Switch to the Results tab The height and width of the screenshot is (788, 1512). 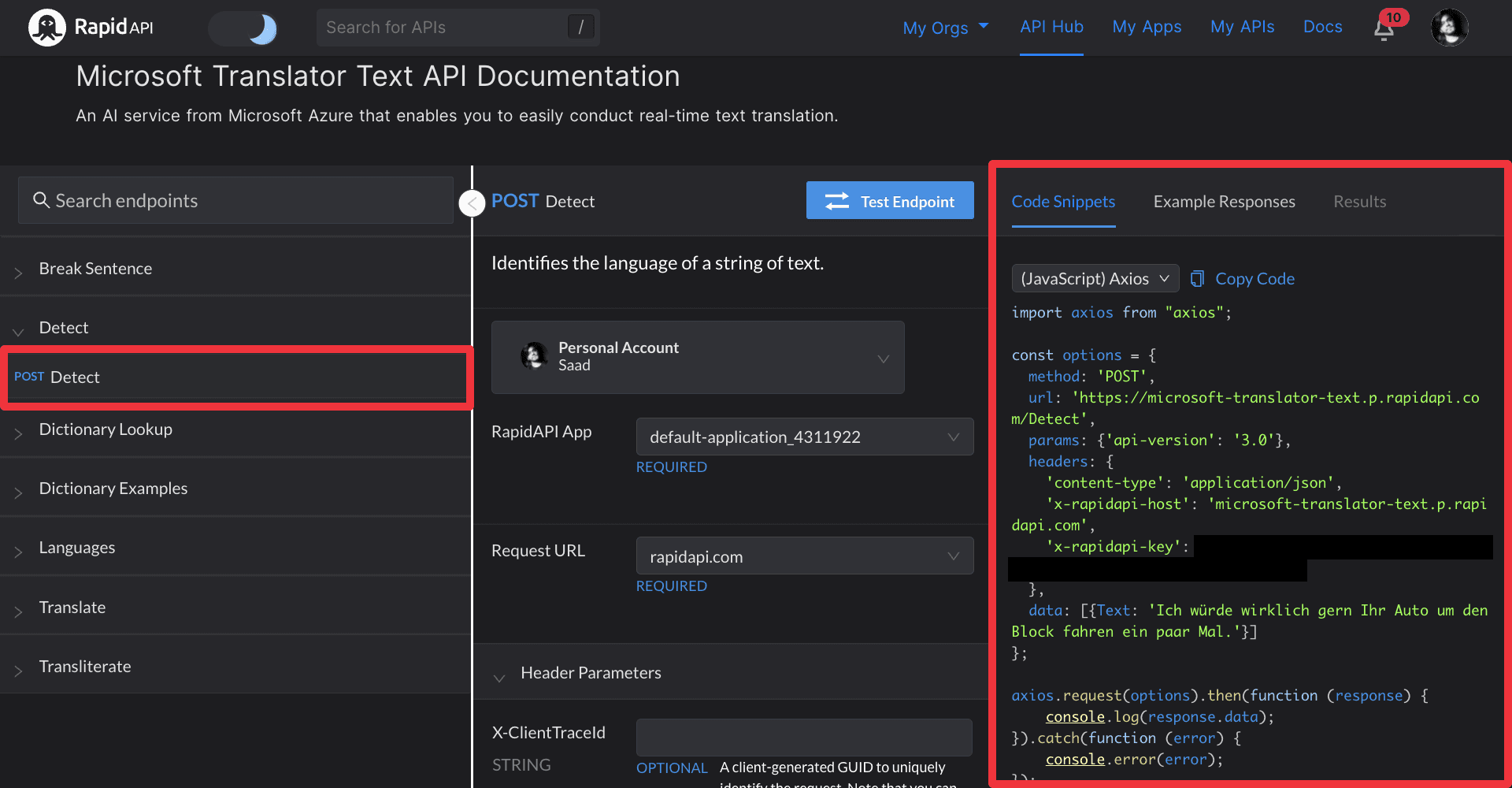tap(1360, 202)
